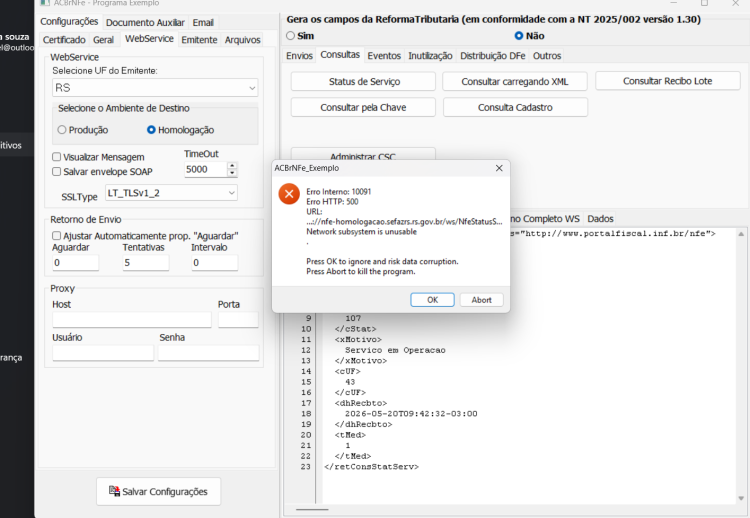Viewport: 750px width, 518px height.
Task: Open the Dados result tab
Action: coord(600,219)
